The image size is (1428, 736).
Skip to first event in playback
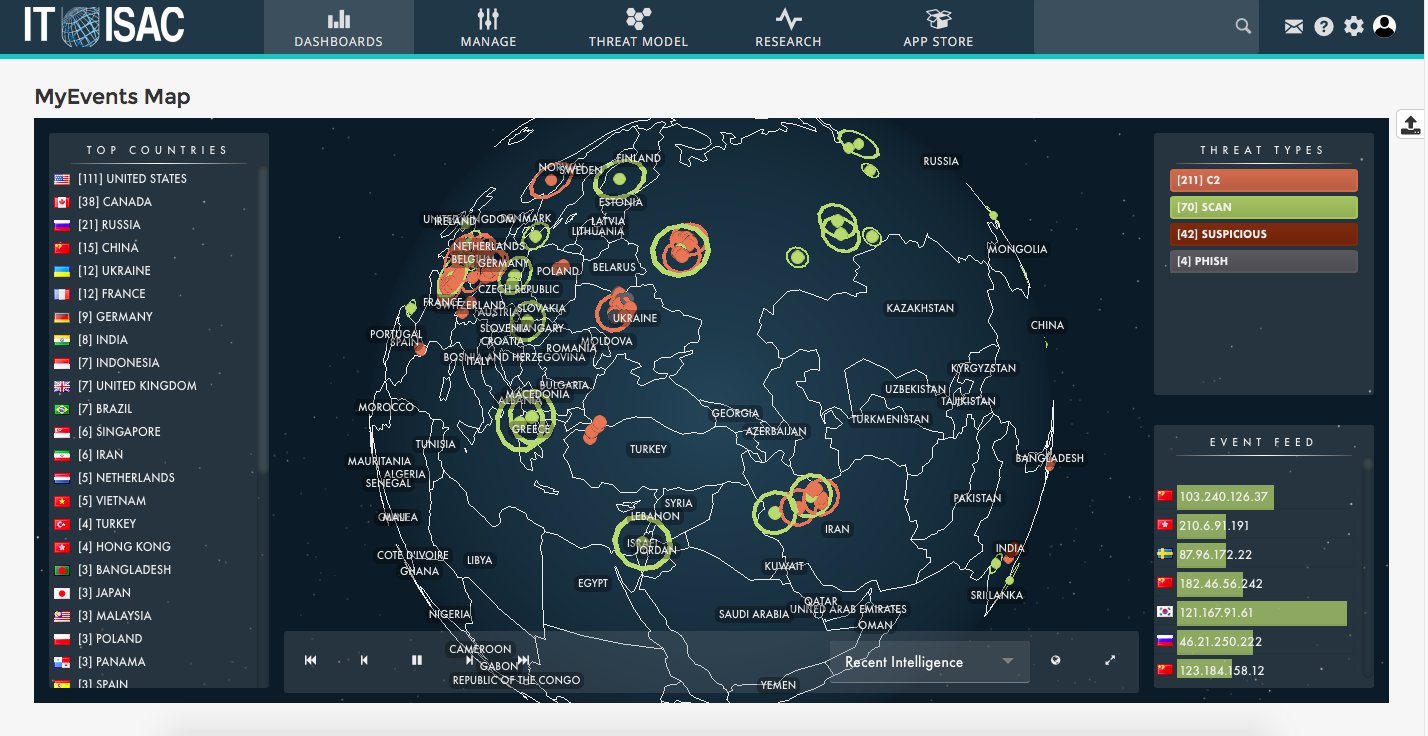click(x=311, y=660)
